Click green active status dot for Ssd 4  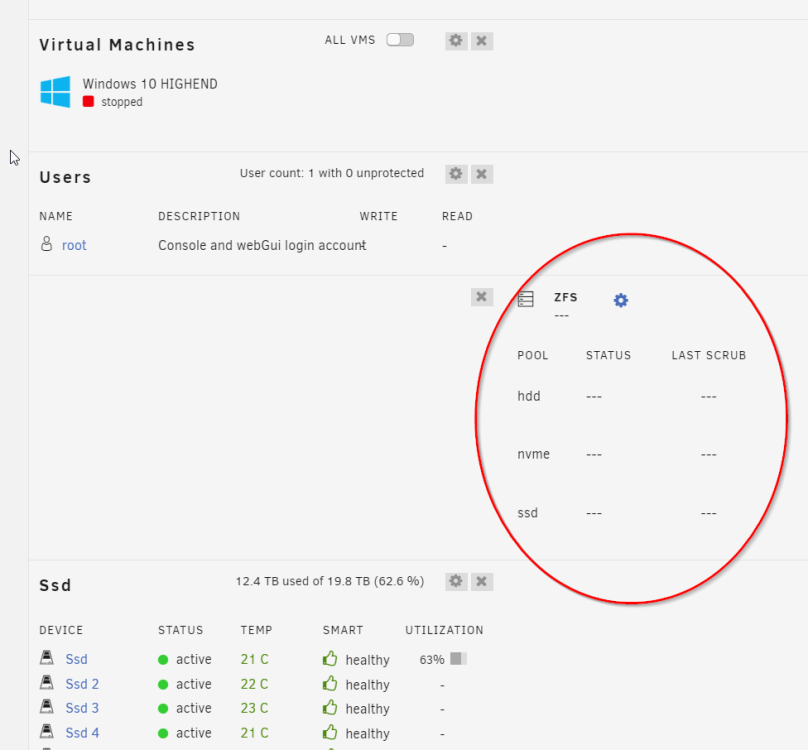pyautogui.click(x=163, y=734)
